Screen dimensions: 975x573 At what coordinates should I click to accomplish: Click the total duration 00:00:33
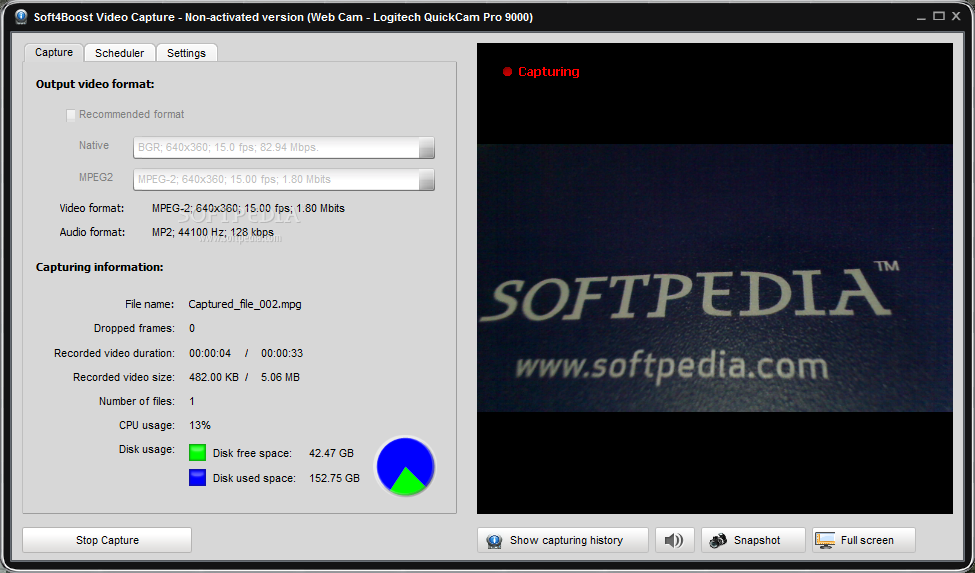pos(282,353)
